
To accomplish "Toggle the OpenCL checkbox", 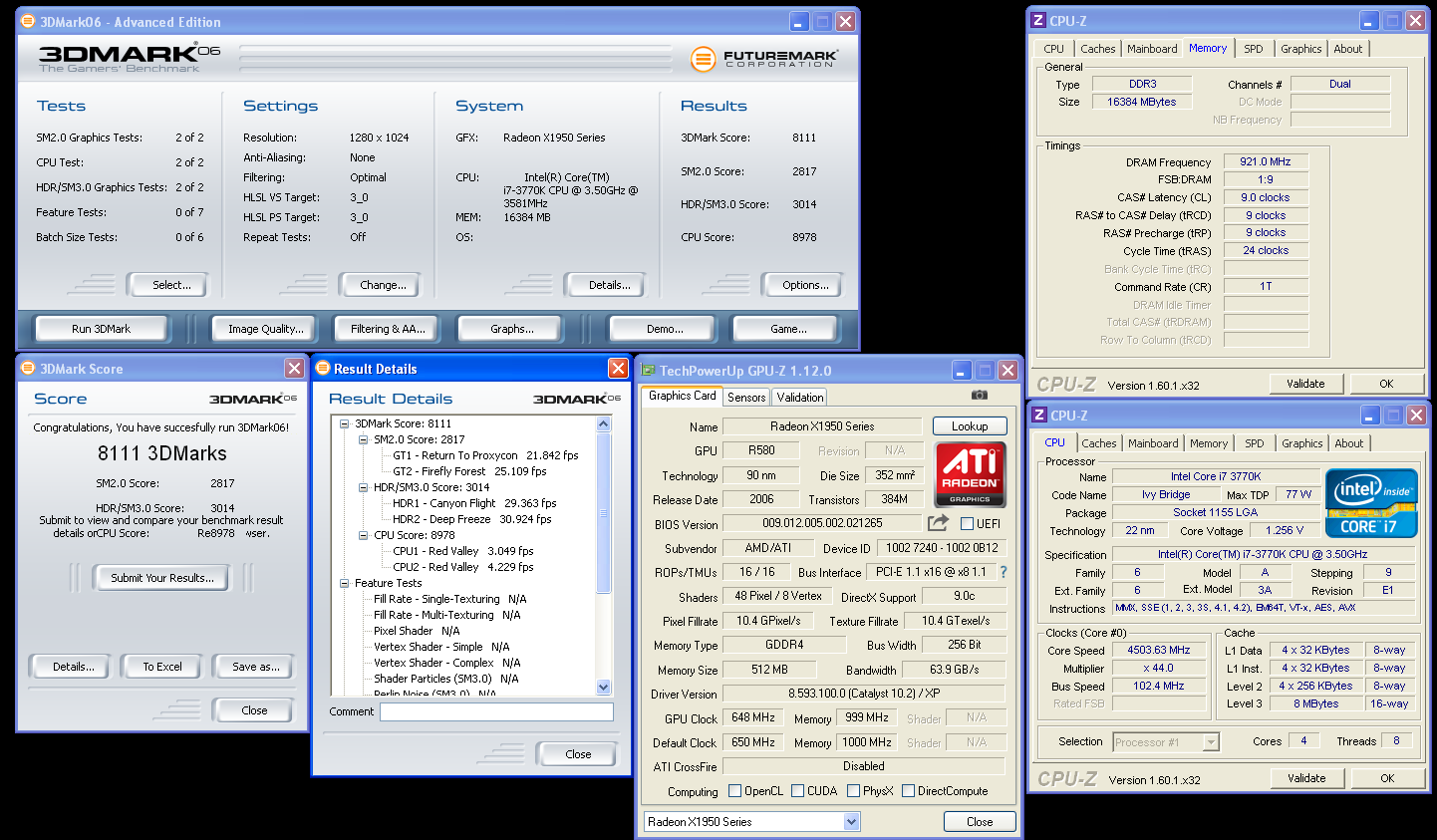I will tap(734, 791).
